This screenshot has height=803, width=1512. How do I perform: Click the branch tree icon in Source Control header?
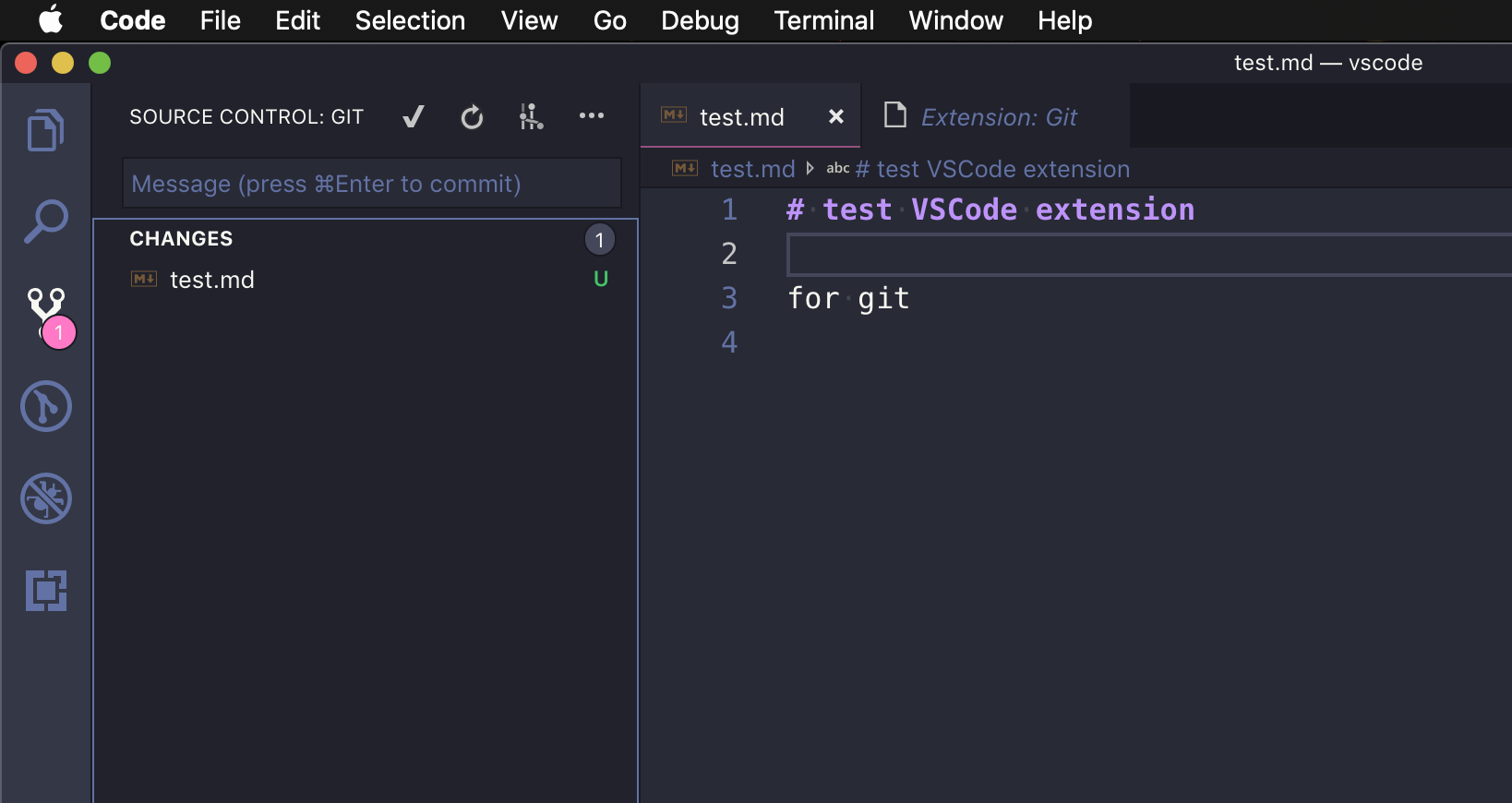coord(531,117)
